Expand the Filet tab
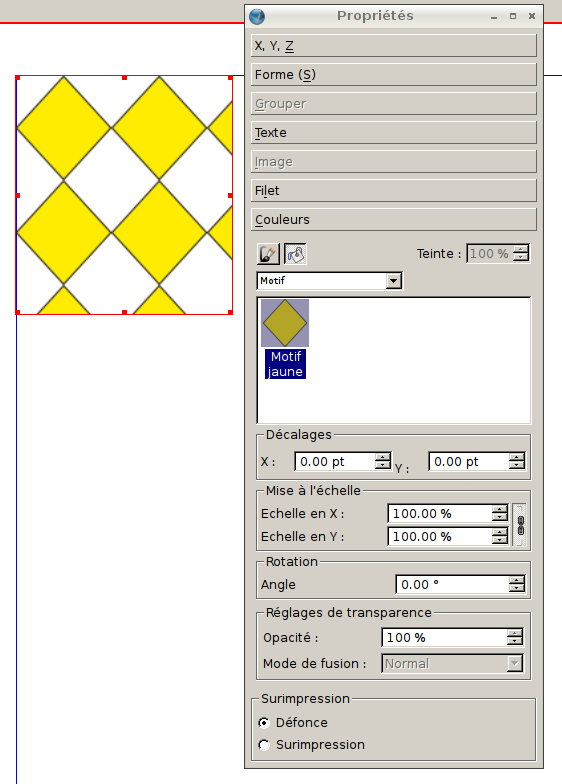562x784 pixels. [x=394, y=190]
